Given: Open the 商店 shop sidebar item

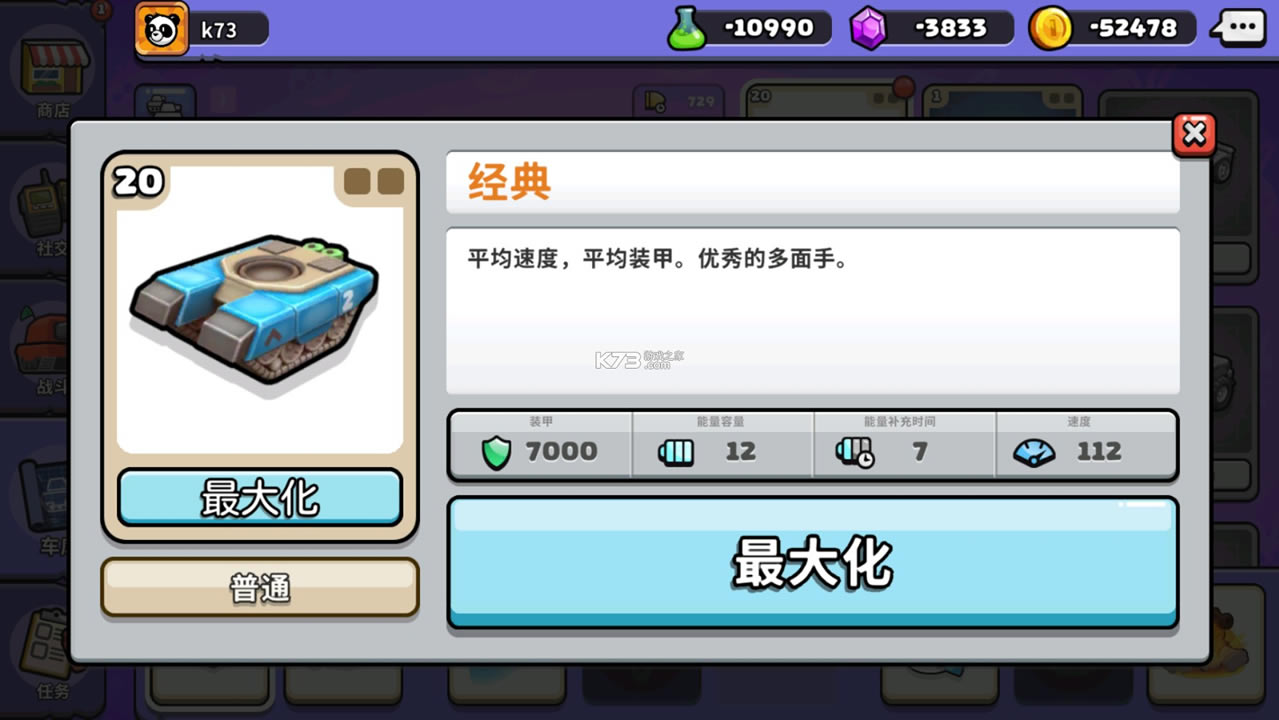Looking at the screenshot, I should tap(52, 75).
